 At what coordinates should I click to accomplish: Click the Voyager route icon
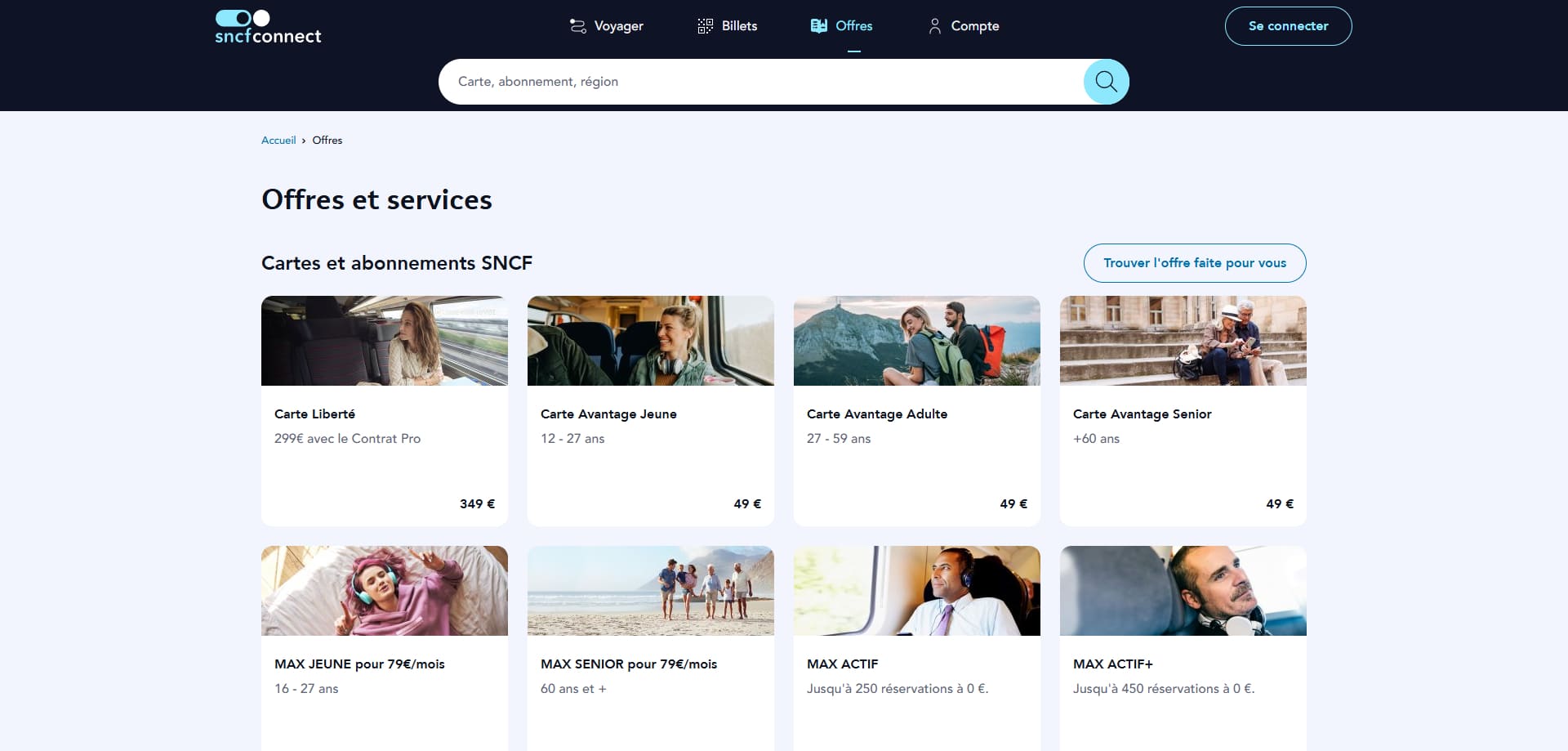click(x=577, y=26)
